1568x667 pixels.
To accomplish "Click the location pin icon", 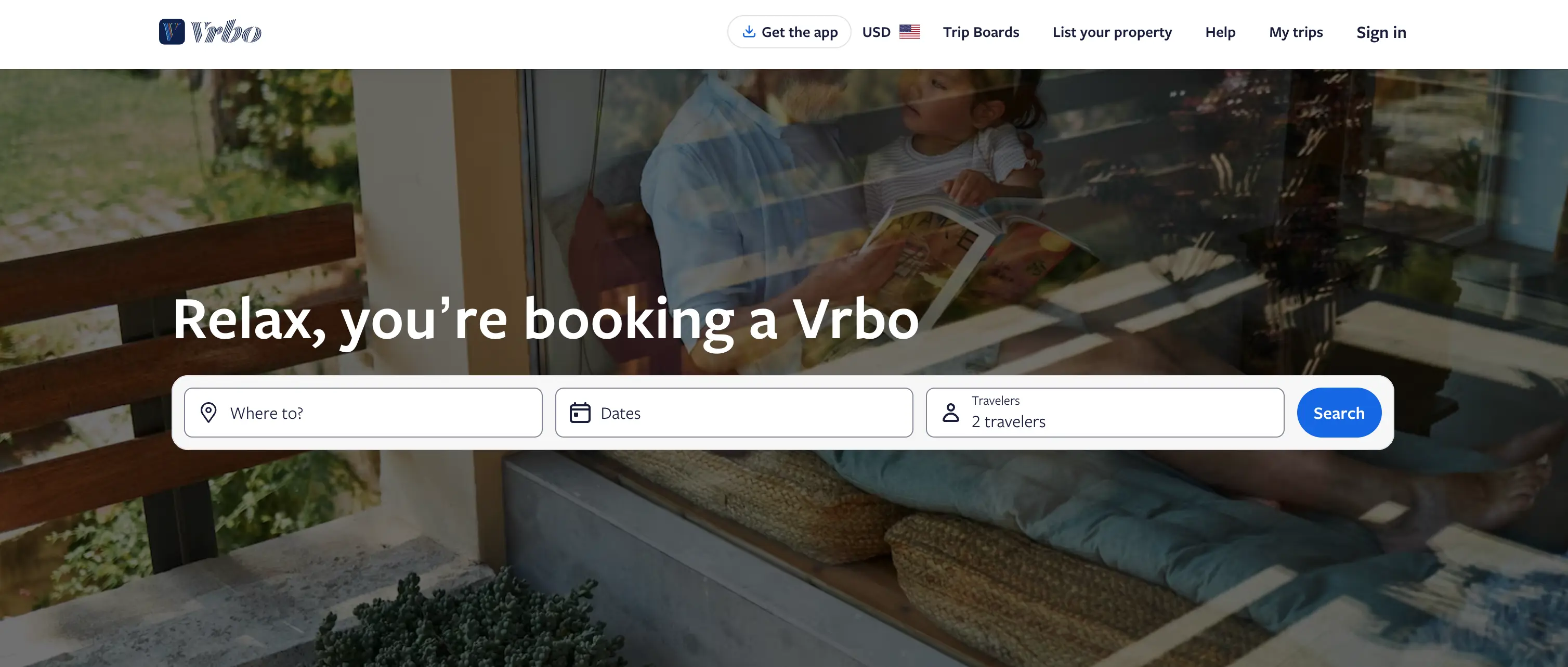I will tap(208, 413).
